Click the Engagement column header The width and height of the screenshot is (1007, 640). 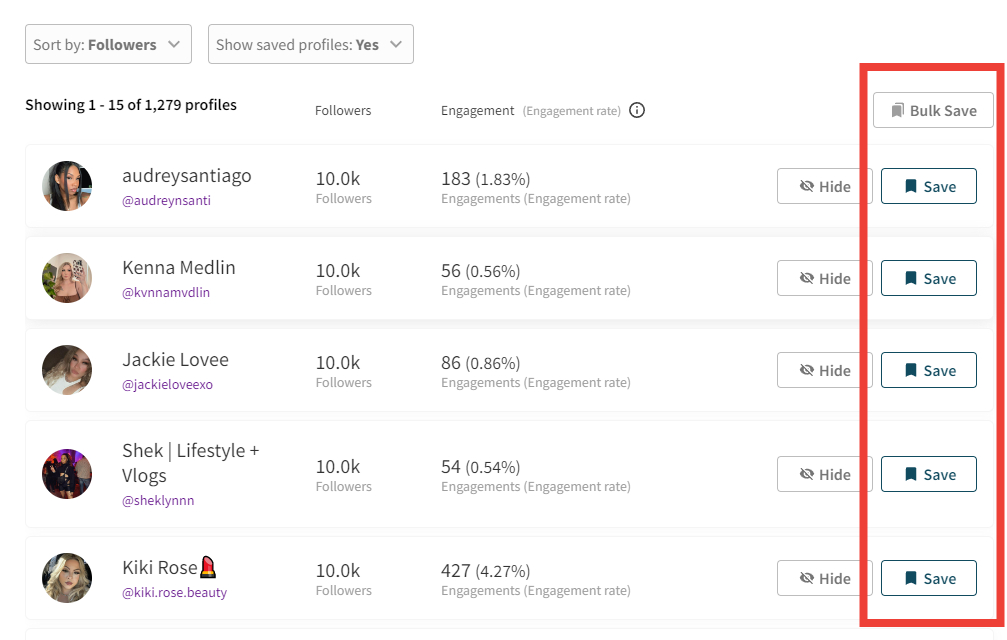click(477, 110)
